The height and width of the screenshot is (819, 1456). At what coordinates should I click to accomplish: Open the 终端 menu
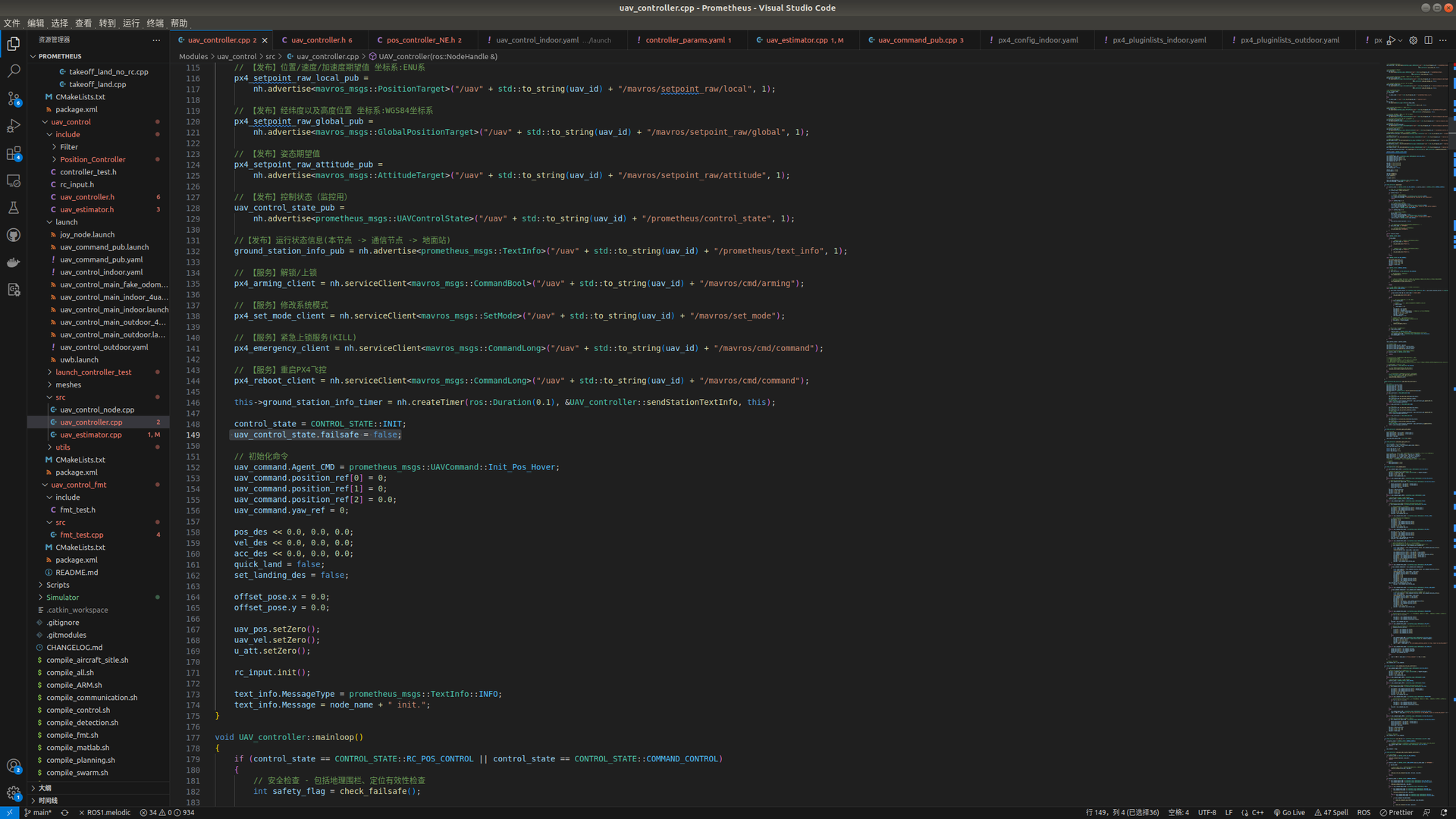[x=155, y=23]
